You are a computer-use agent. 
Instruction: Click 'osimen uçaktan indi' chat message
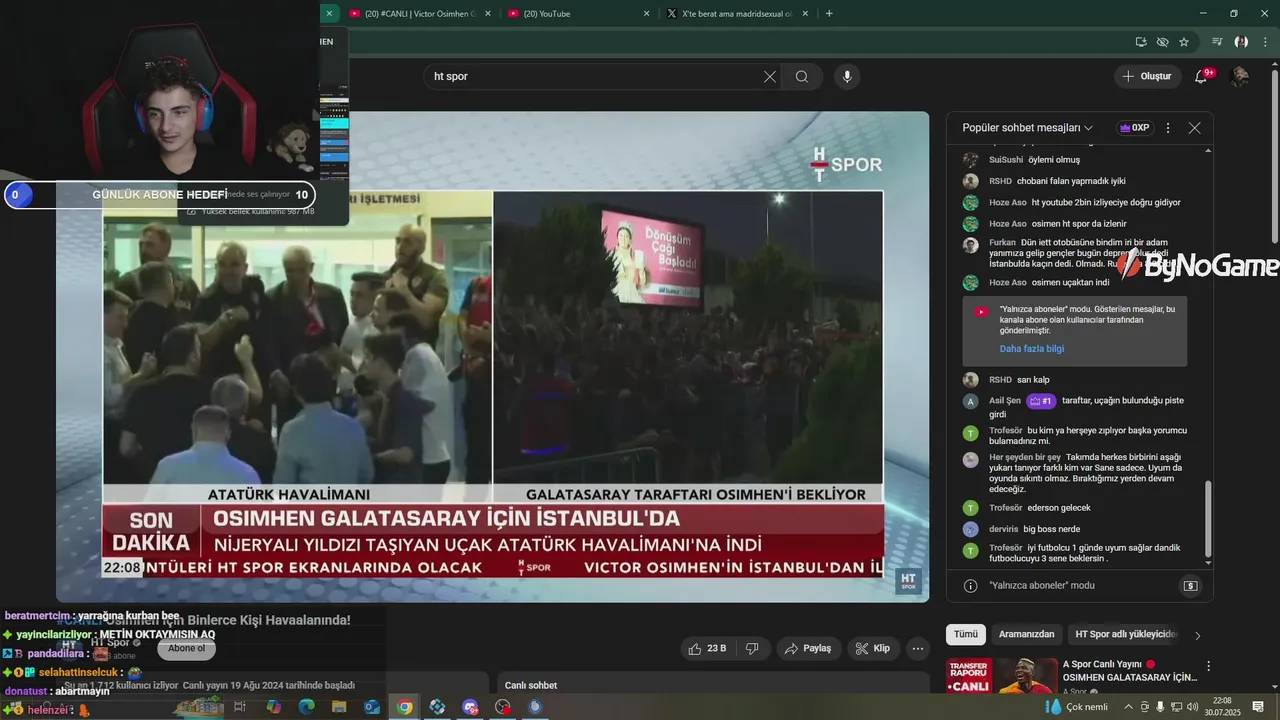tap(1070, 283)
